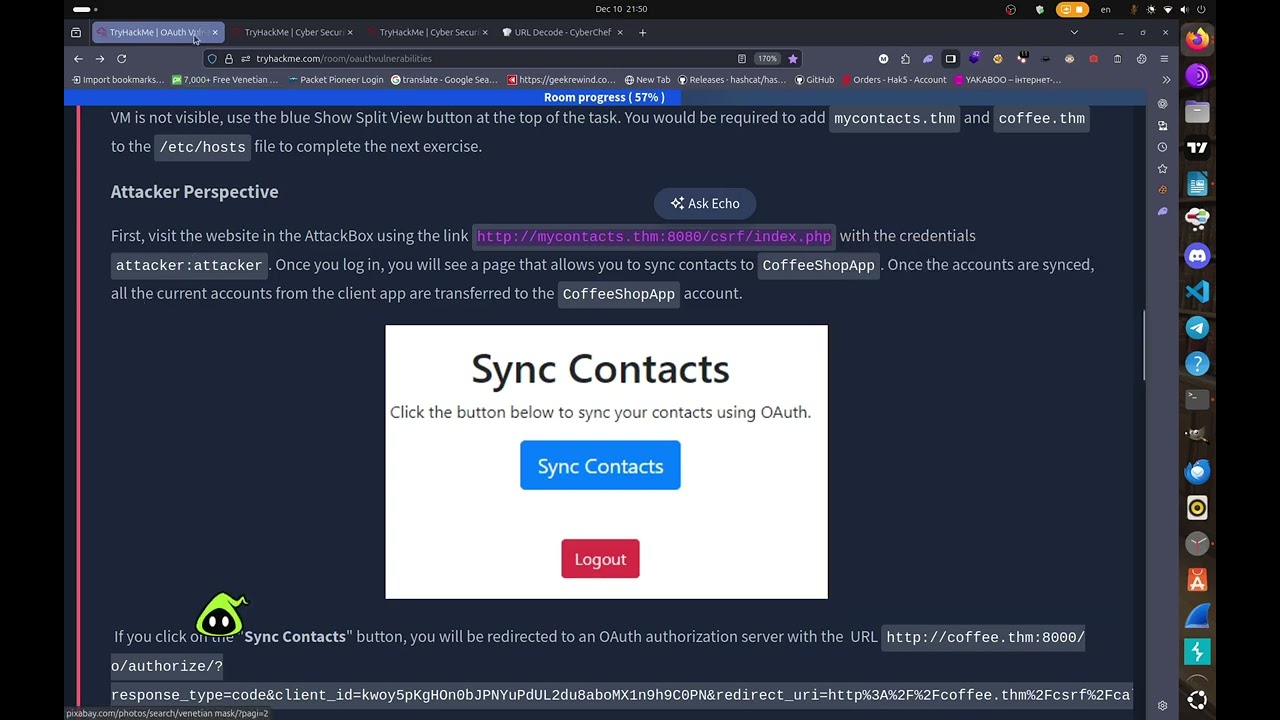Open sidebar settings gear at bottom
The image size is (1280, 720).
pyautogui.click(x=1162, y=705)
